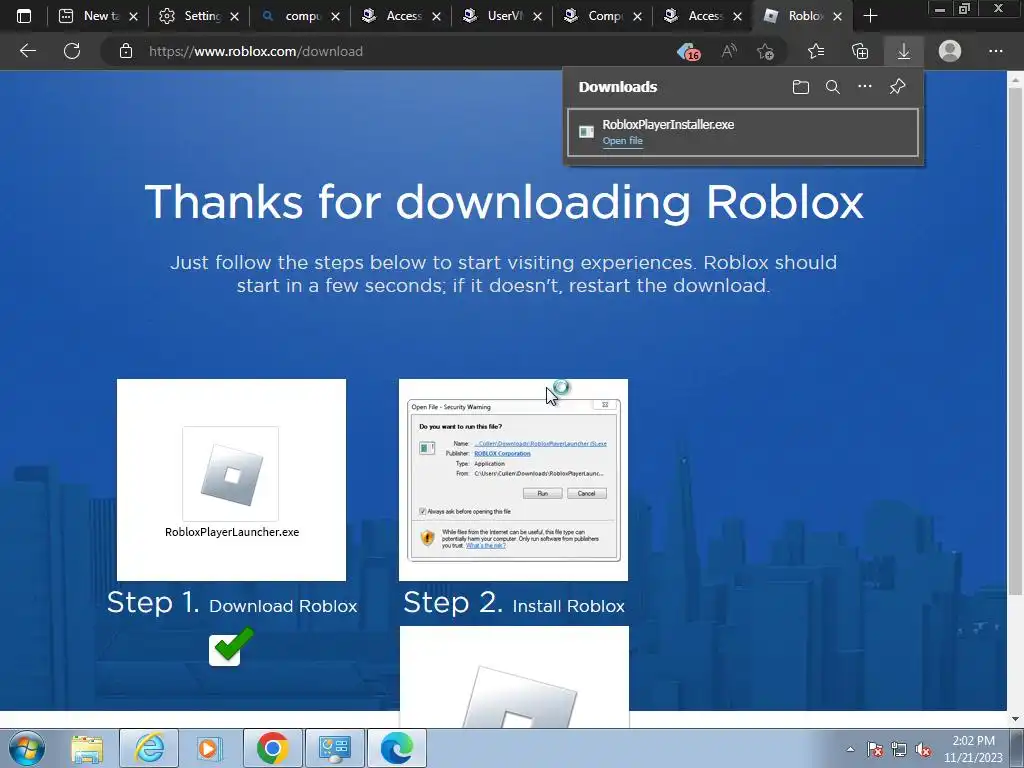Image resolution: width=1024 pixels, height=768 pixels.
Task: Open Action Center flag icon
Action: (875, 750)
